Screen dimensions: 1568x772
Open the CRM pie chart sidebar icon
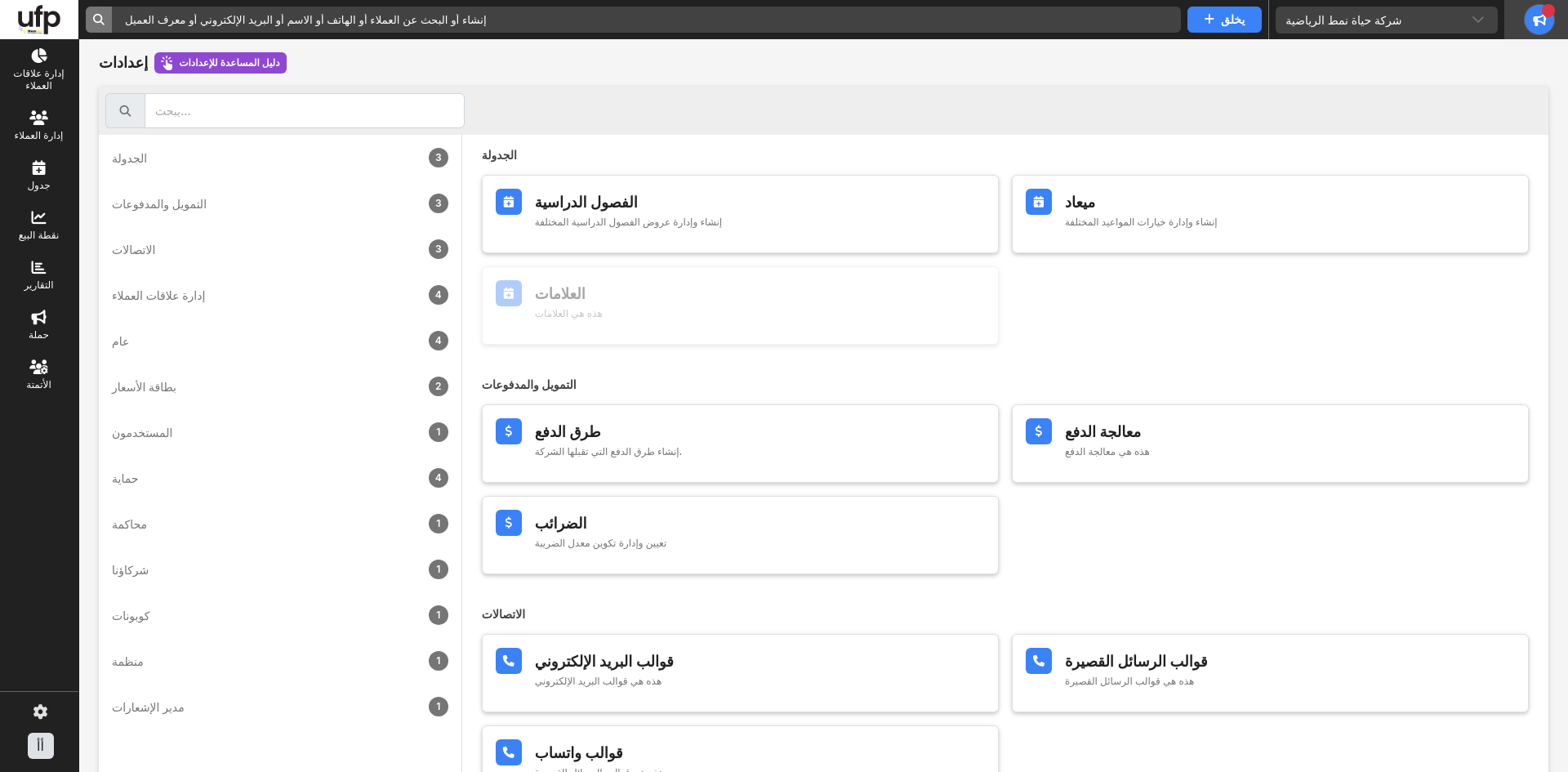tap(38, 56)
